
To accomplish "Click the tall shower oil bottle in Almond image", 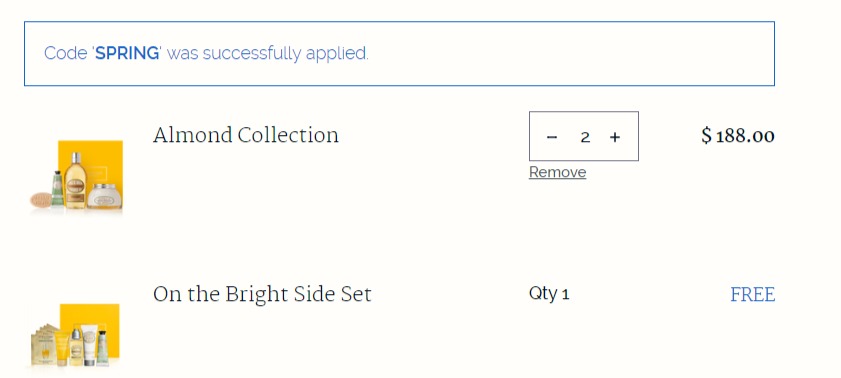I will click(x=76, y=181).
